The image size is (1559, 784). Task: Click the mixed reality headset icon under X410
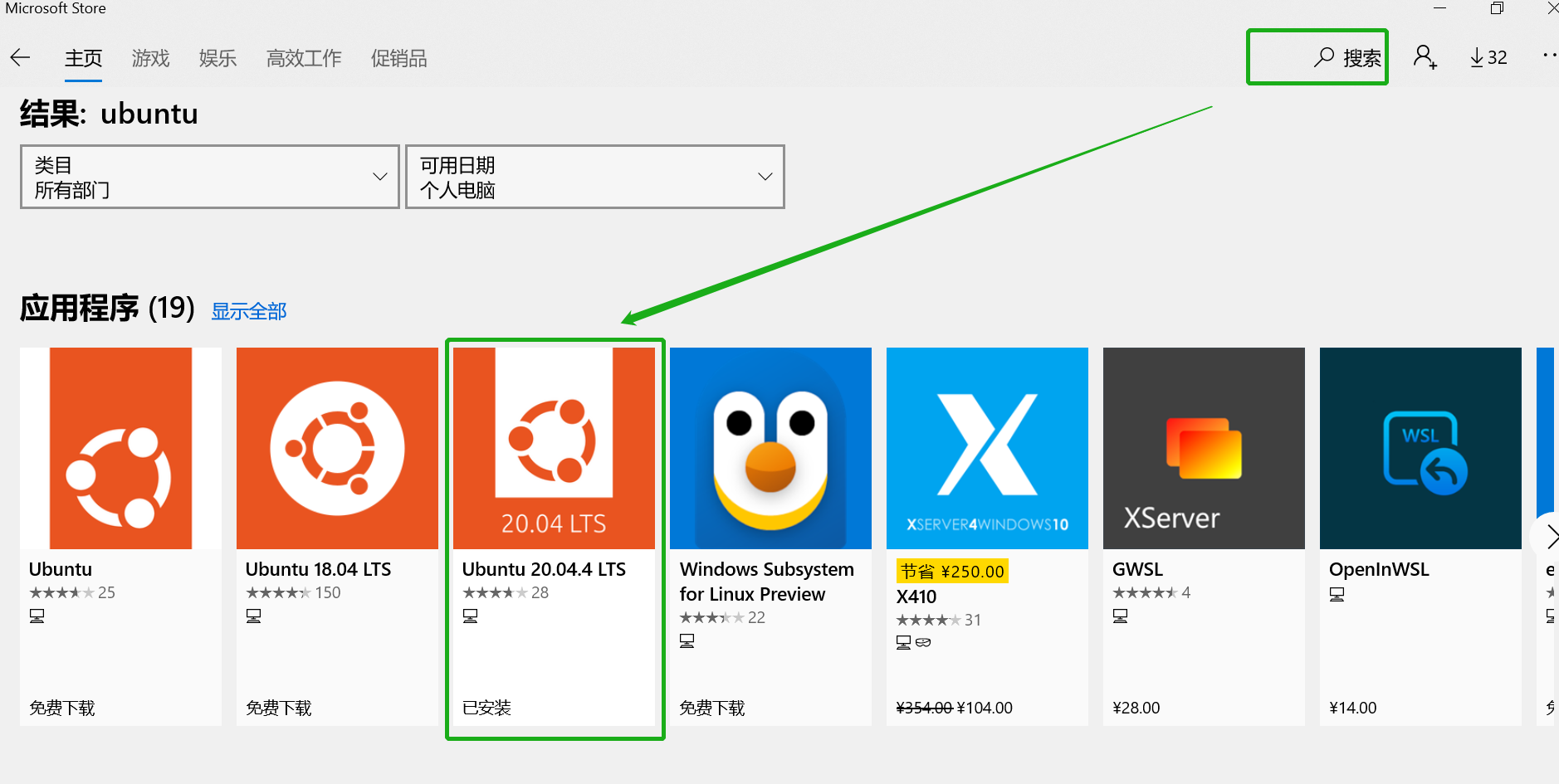coord(923,643)
